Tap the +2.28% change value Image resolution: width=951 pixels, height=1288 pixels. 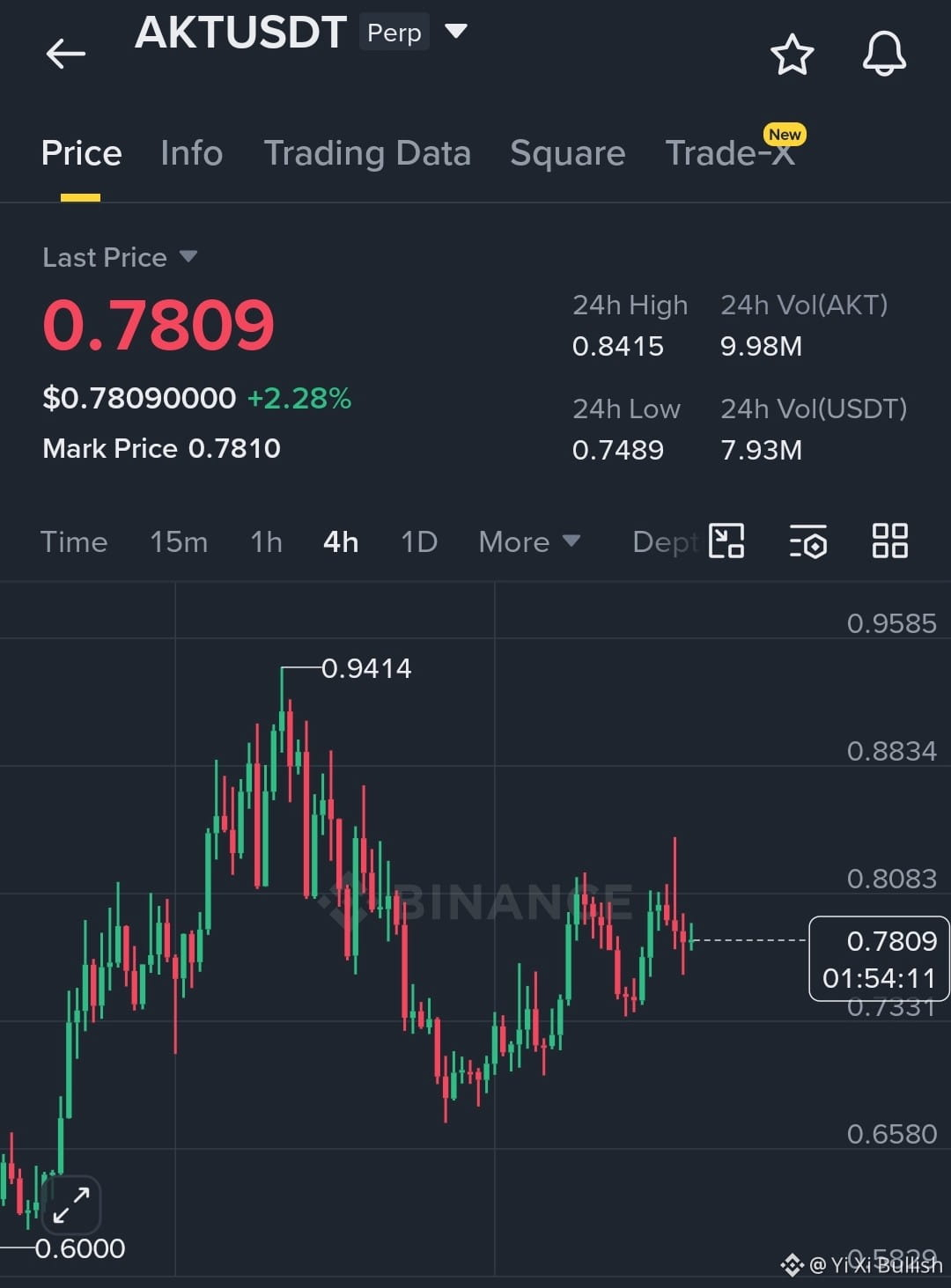[x=299, y=398]
